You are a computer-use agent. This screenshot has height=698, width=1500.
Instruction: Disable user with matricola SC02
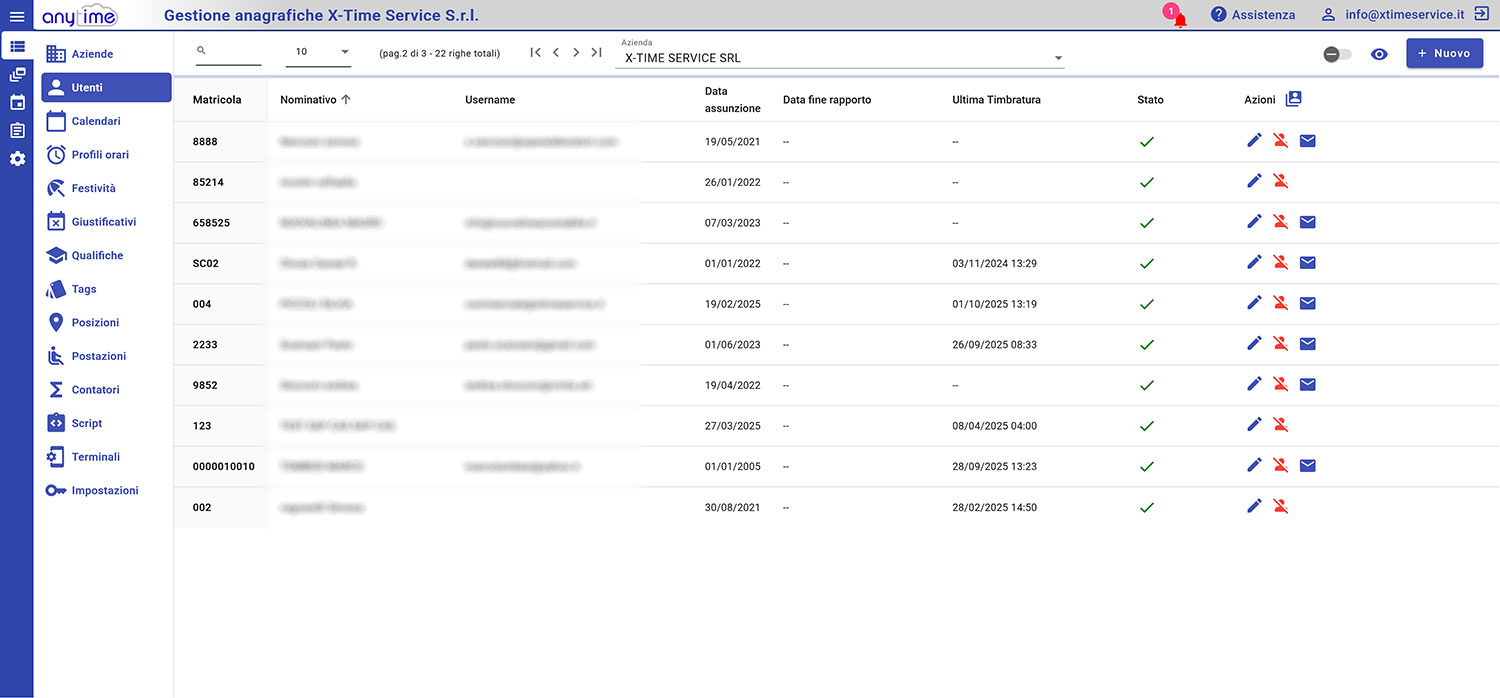pyautogui.click(x=1280, y=263)
